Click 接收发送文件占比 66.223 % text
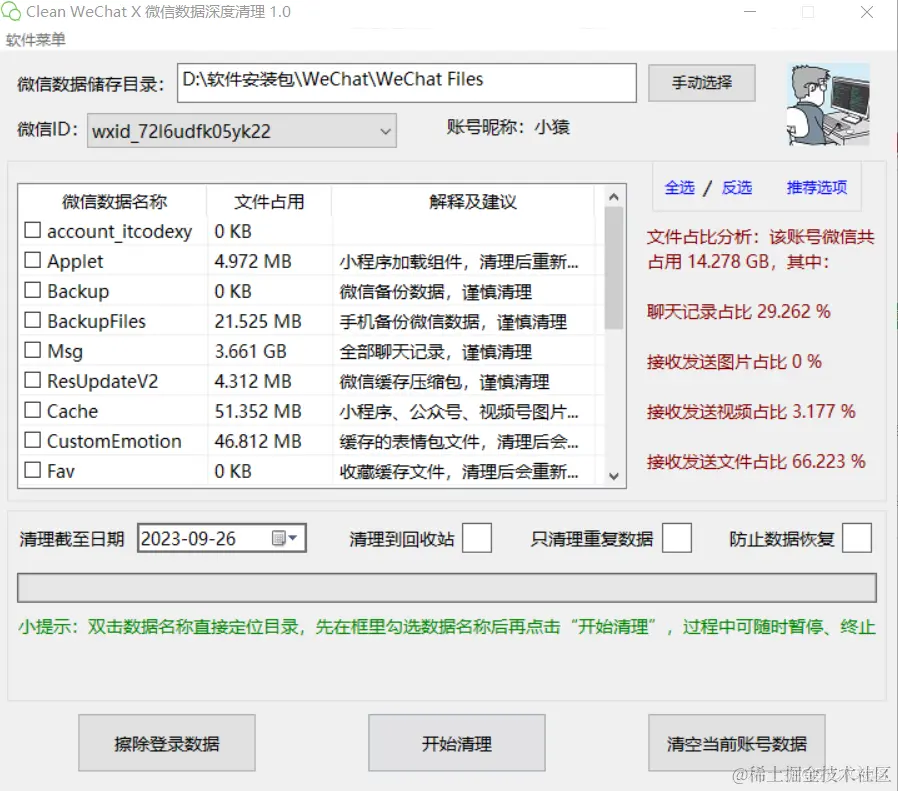This screenshot has height=791, width=898. (756, 461)
